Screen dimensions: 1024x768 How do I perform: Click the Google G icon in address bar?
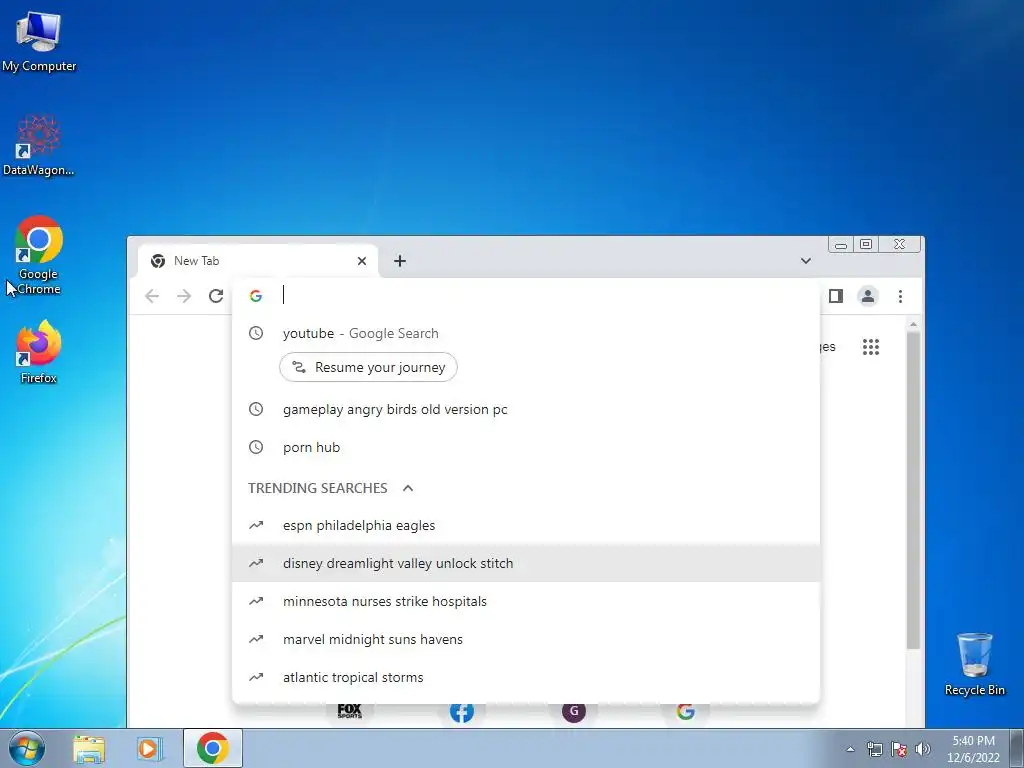click(x=256, y=296)
